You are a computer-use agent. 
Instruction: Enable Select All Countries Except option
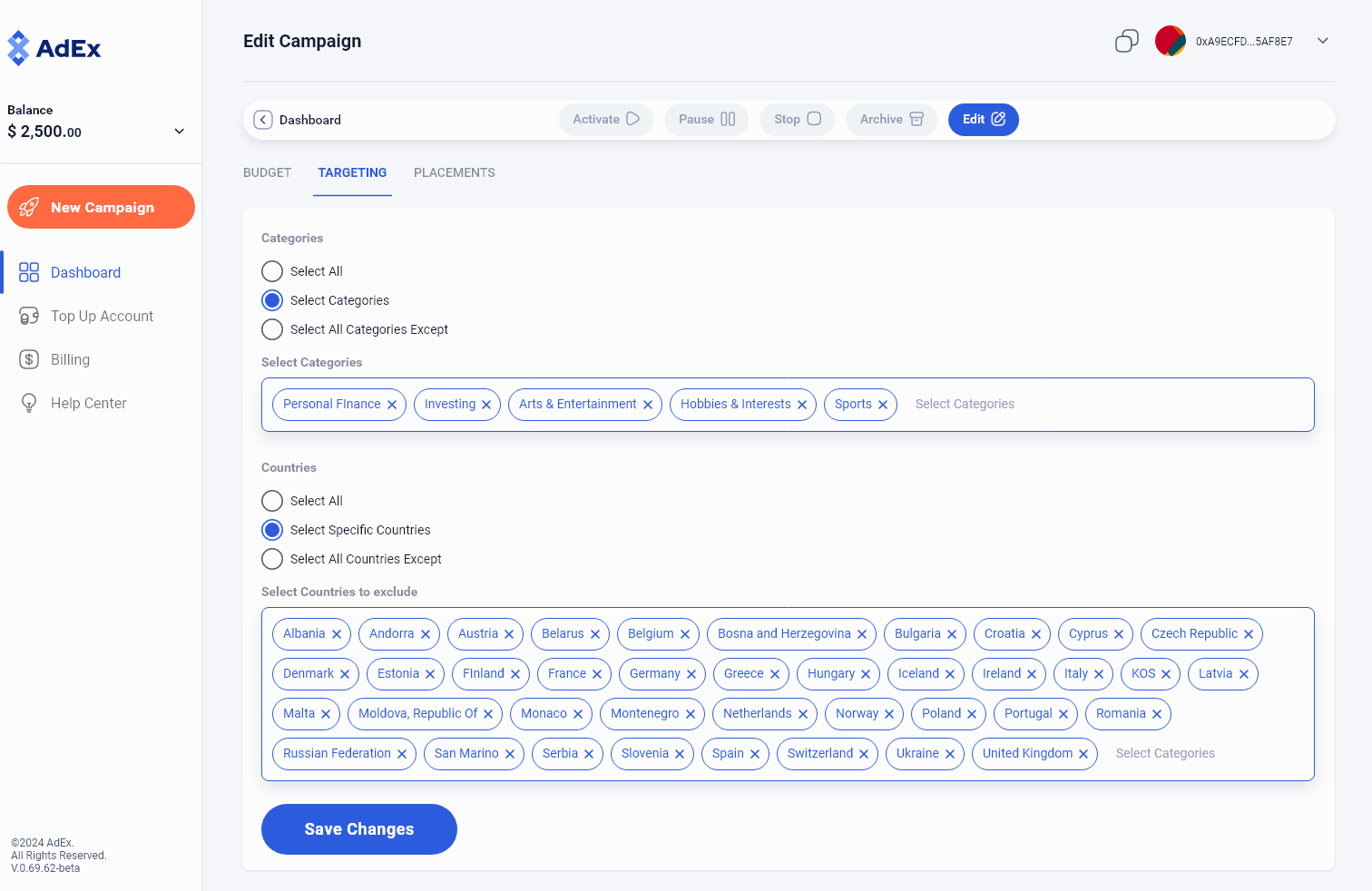[x=271, y=559]
